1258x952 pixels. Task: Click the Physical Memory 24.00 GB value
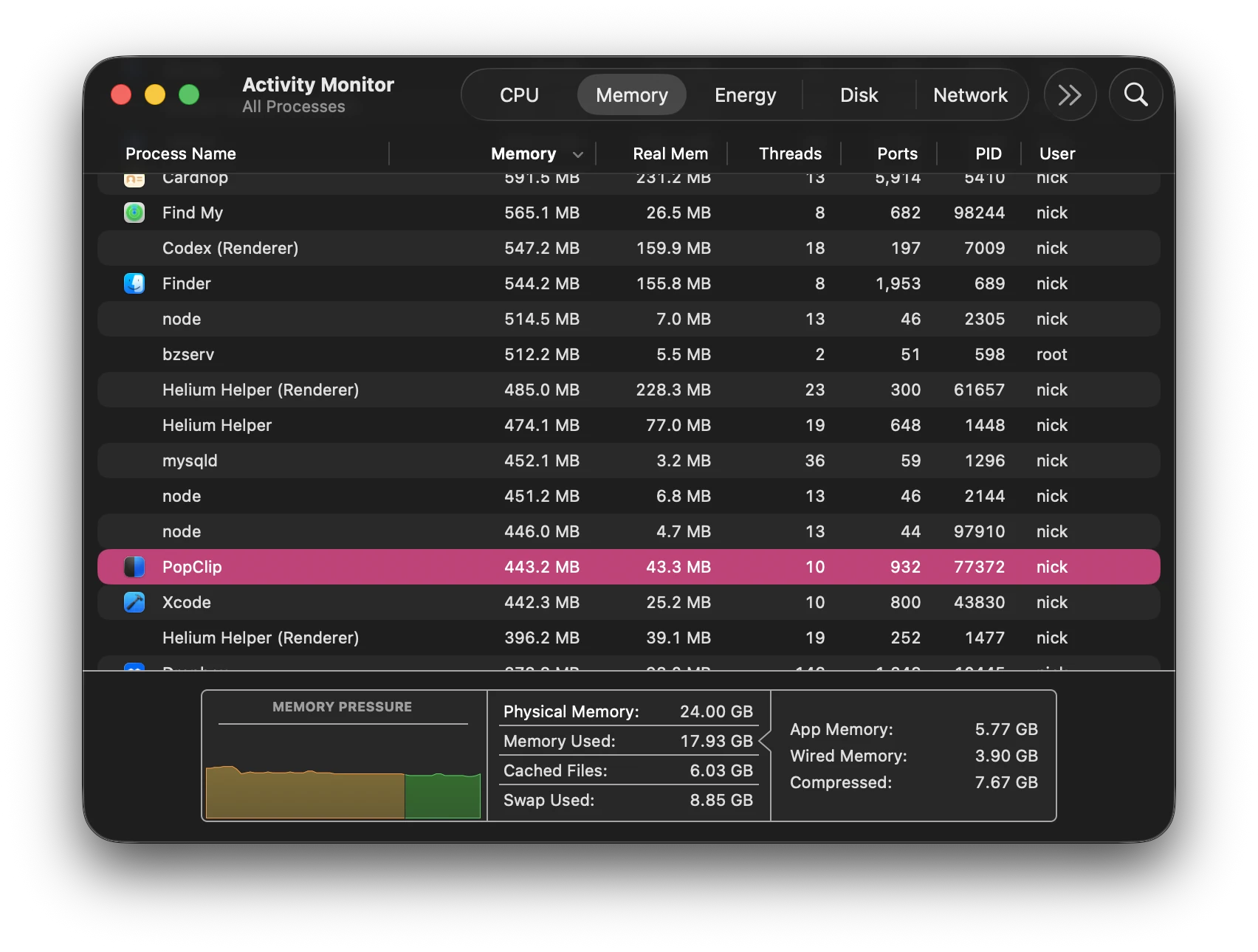716,711
